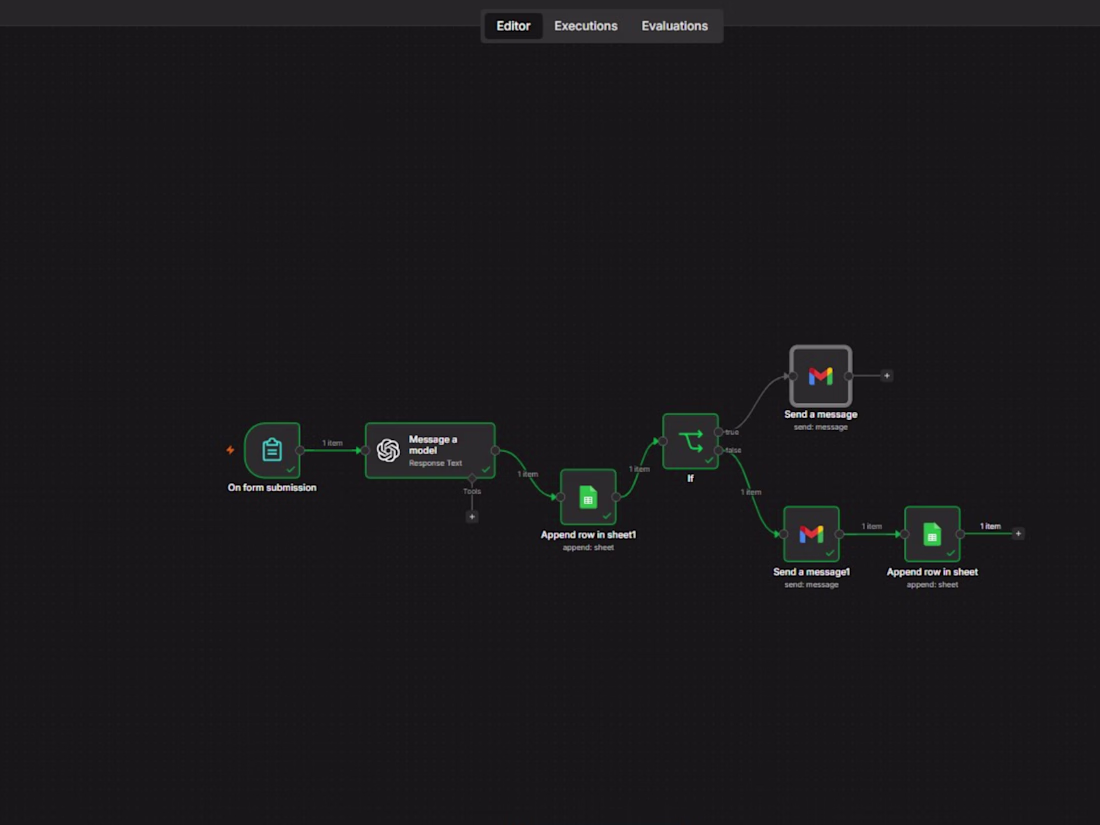Add a tool with the Tools plus button
The width and height of the screenshot is (1100, 825).
click(472, 517)
